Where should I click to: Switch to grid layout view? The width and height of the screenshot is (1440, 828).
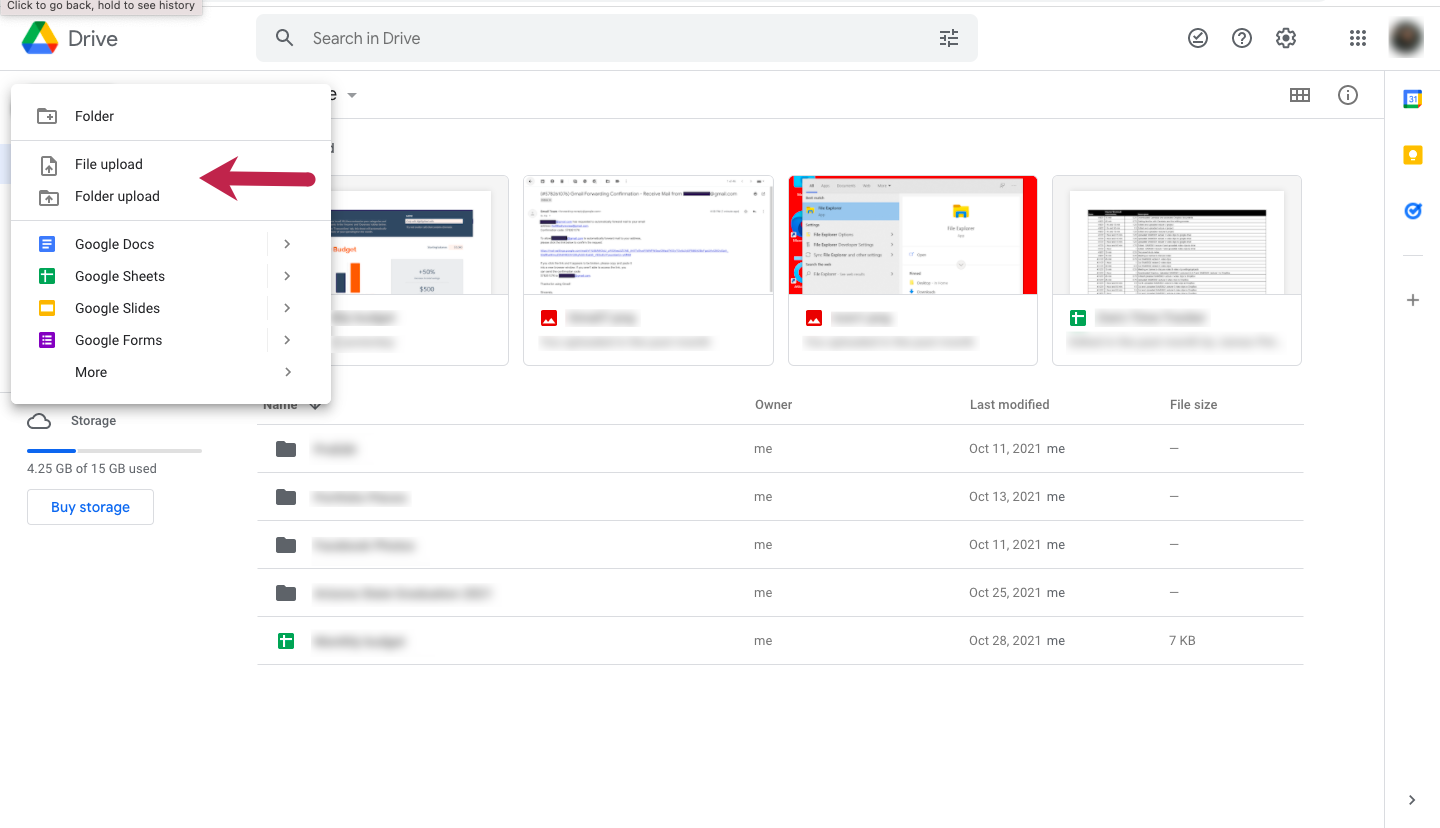point(1299,95)
